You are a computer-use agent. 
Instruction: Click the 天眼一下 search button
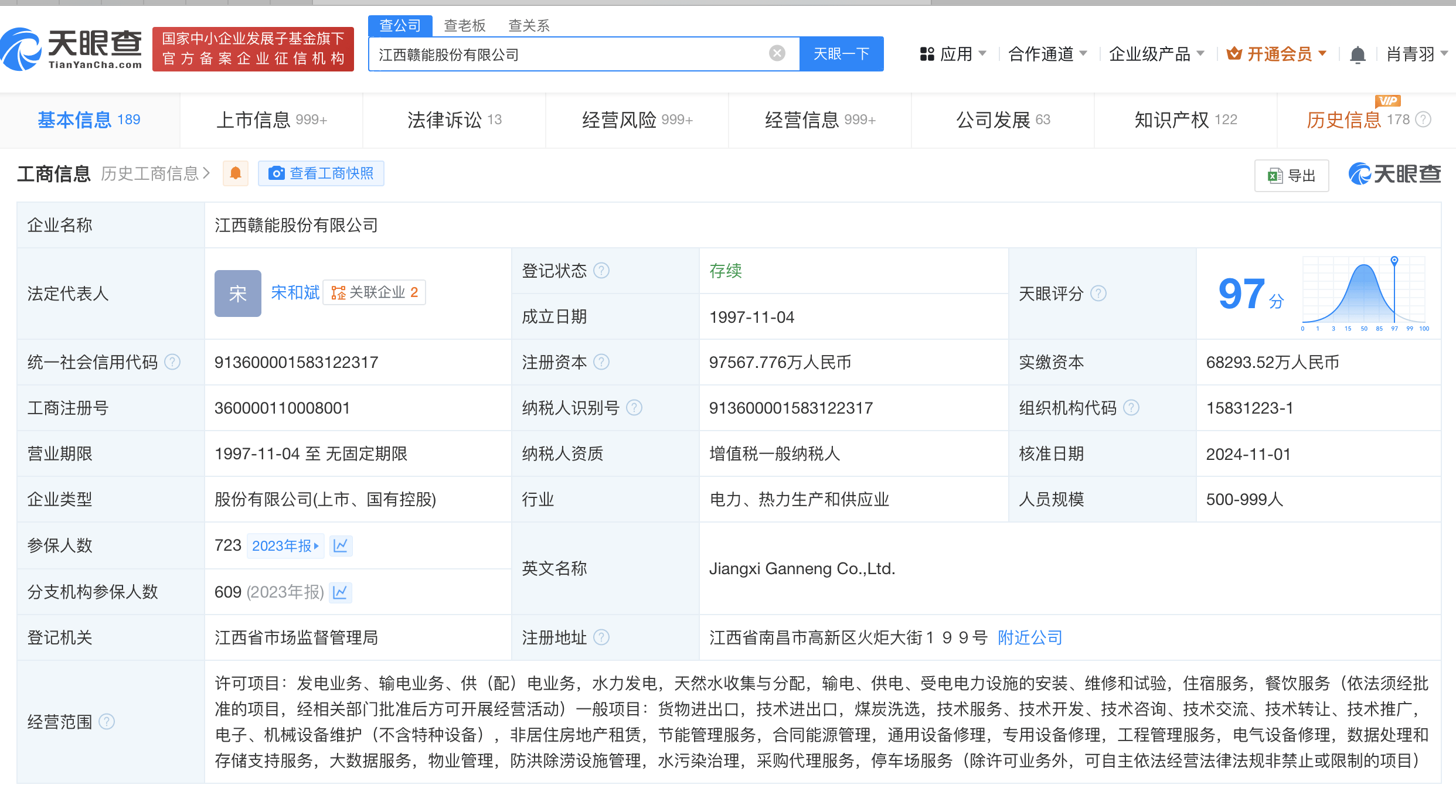coord(841,54)
